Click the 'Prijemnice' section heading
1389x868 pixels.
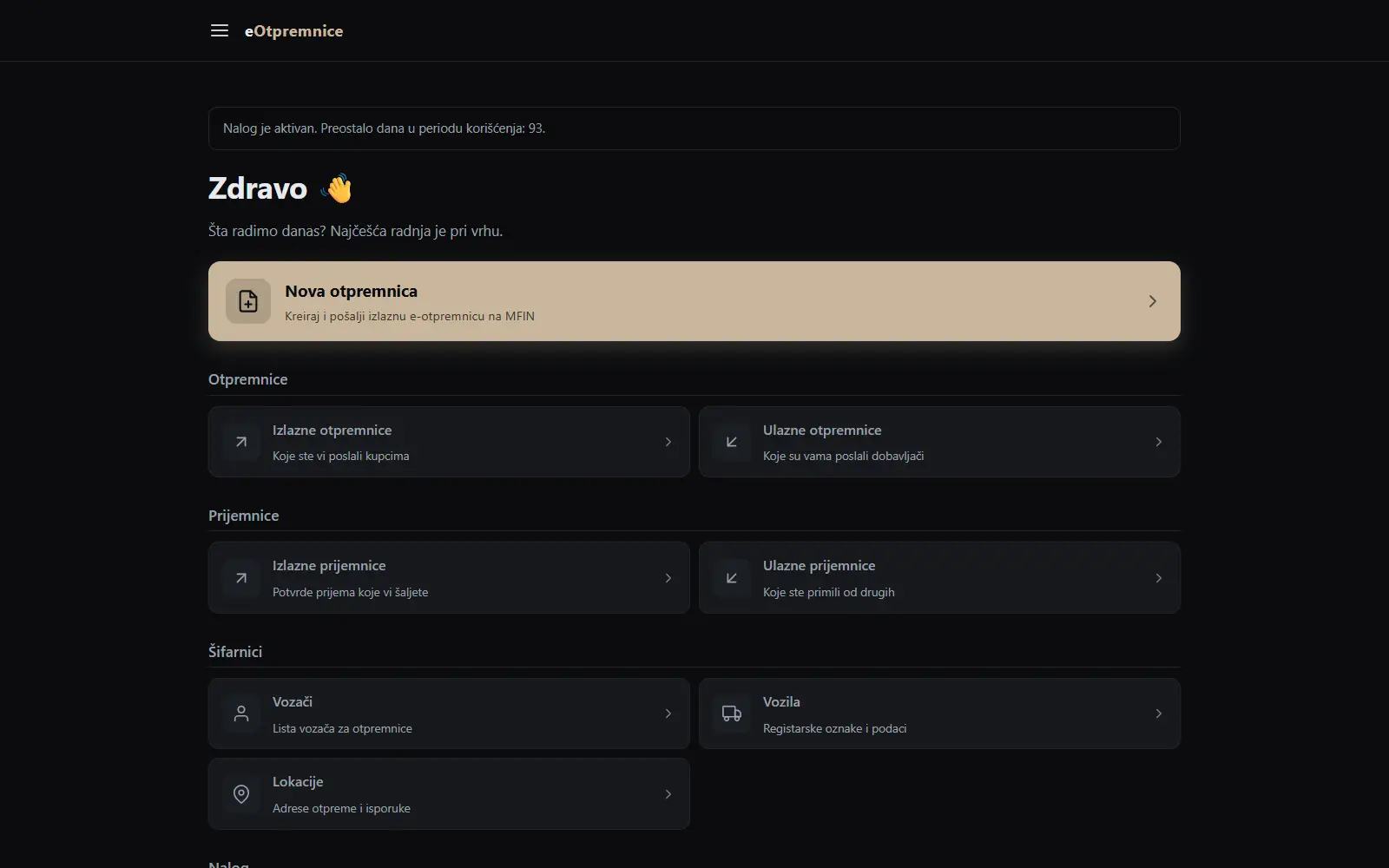click(243, 516)
